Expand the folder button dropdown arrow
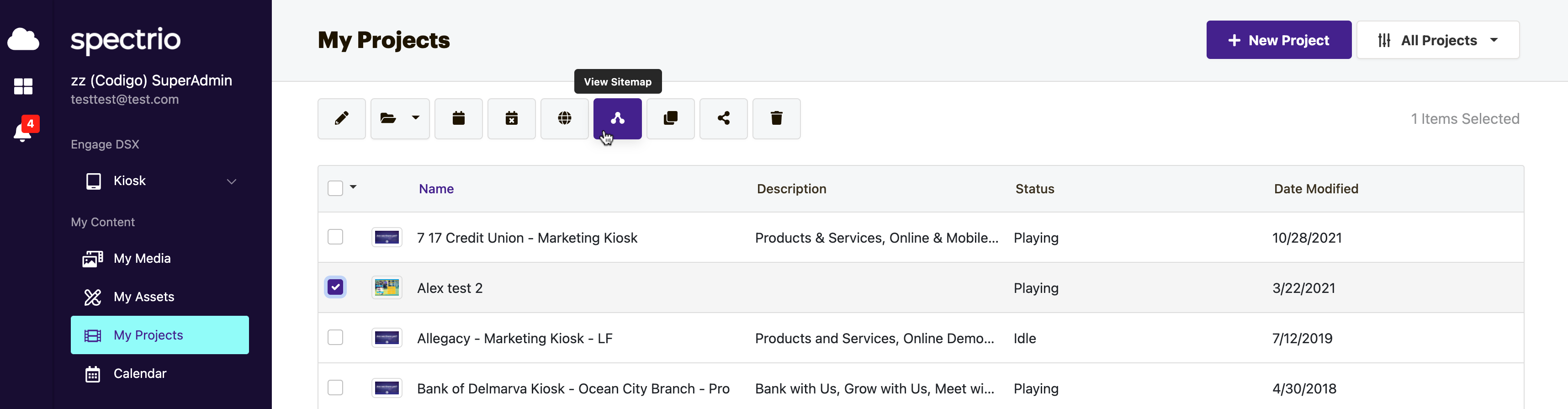Screen dimensions: 1568x409 416,118
